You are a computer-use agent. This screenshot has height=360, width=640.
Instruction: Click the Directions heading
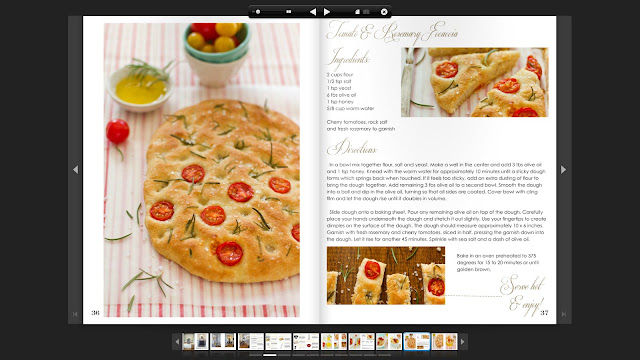coord(351,148)
